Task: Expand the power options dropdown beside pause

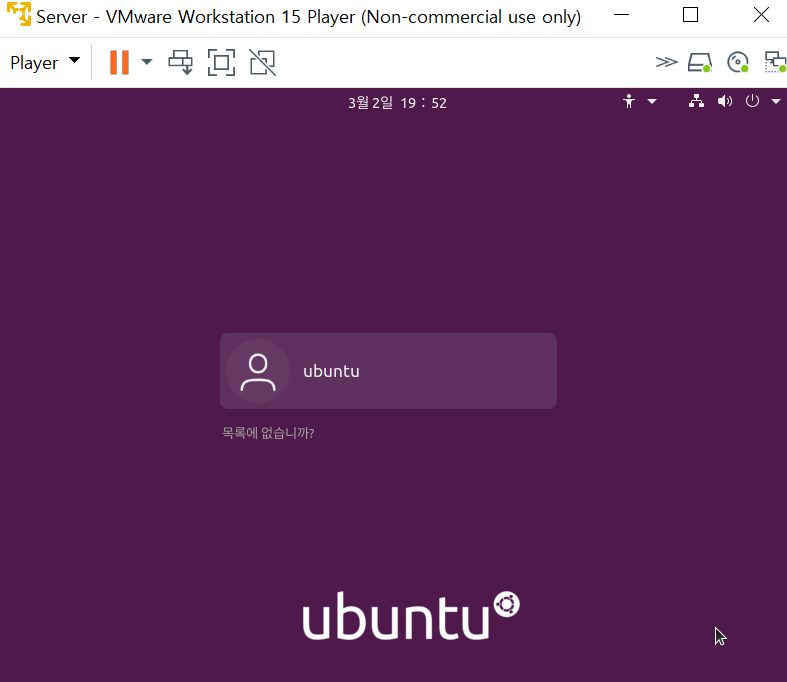Action: point(147,62)
